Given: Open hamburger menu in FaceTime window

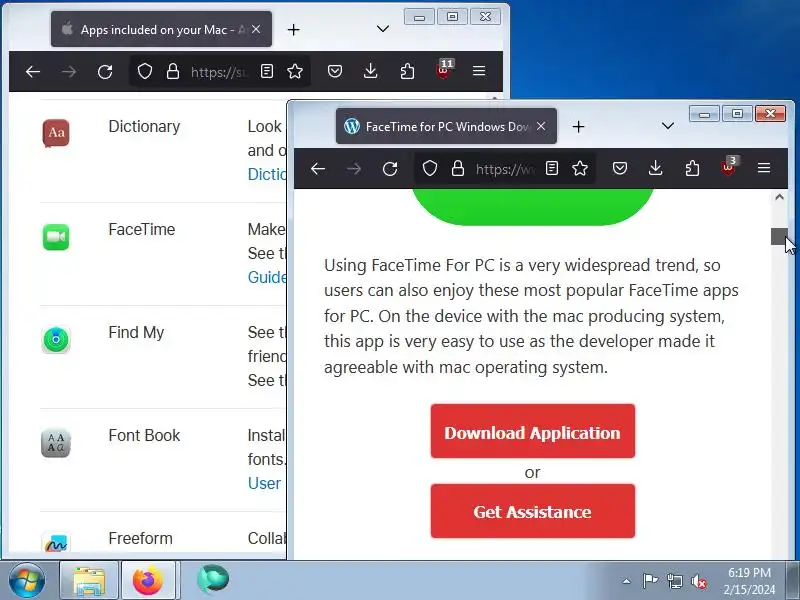Looking at the screenshot, I should [x=764, y=168].
